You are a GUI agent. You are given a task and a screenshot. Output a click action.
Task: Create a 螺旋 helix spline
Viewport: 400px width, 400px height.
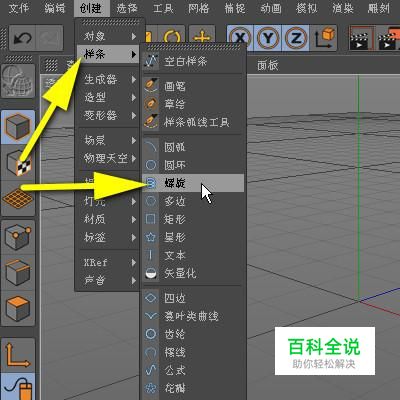point(193,183)
